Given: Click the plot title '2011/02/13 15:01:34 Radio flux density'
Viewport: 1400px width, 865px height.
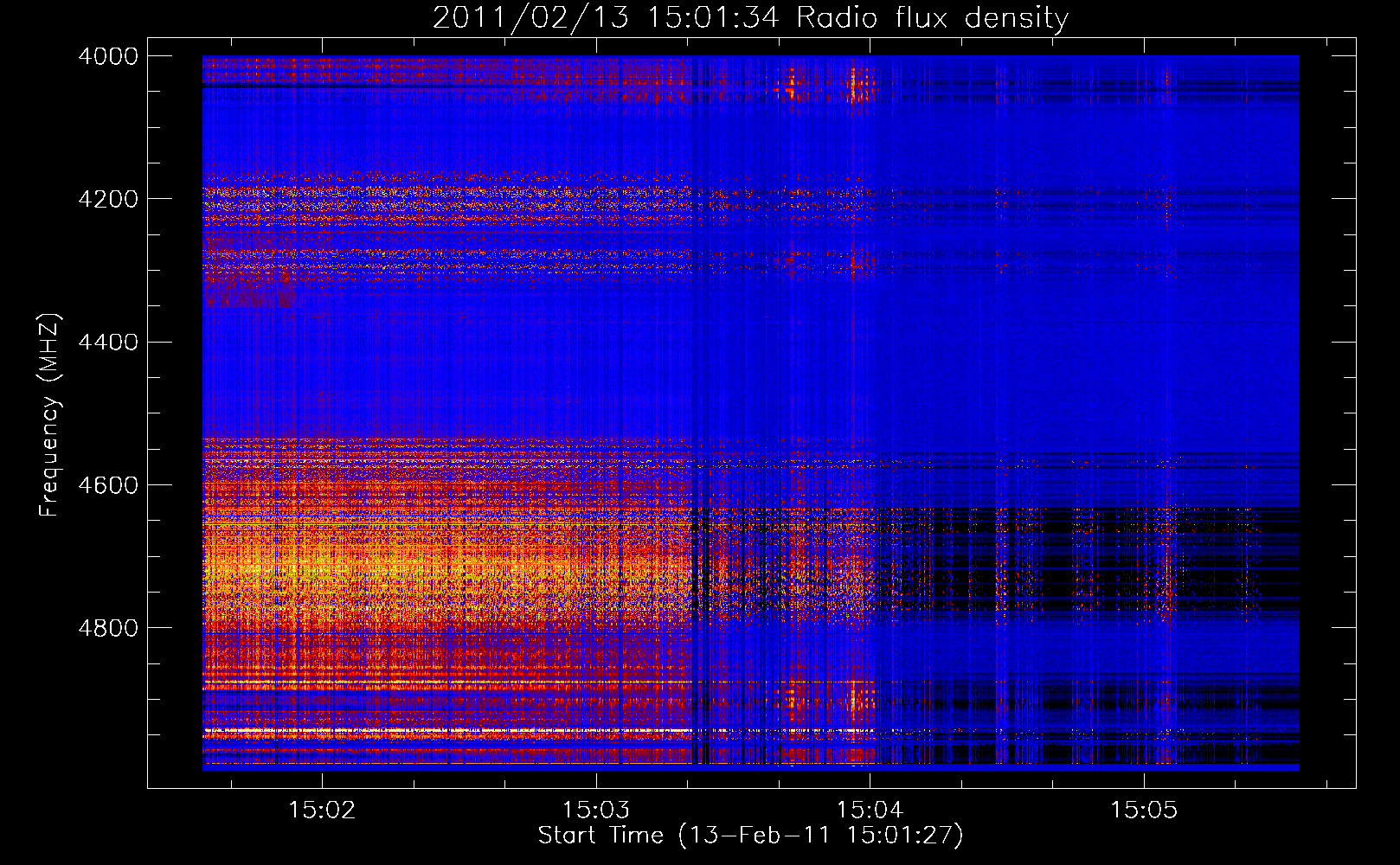Looking at the screenshot, I should pos(750,18).
